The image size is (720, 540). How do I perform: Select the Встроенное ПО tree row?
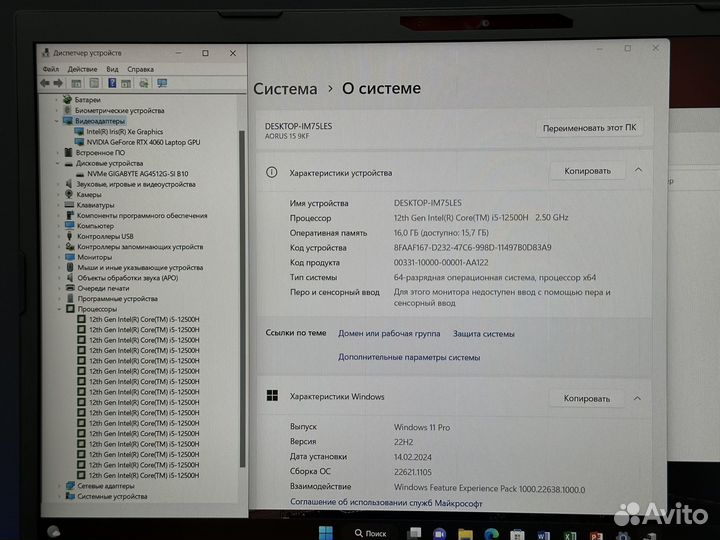coord(100,152)
